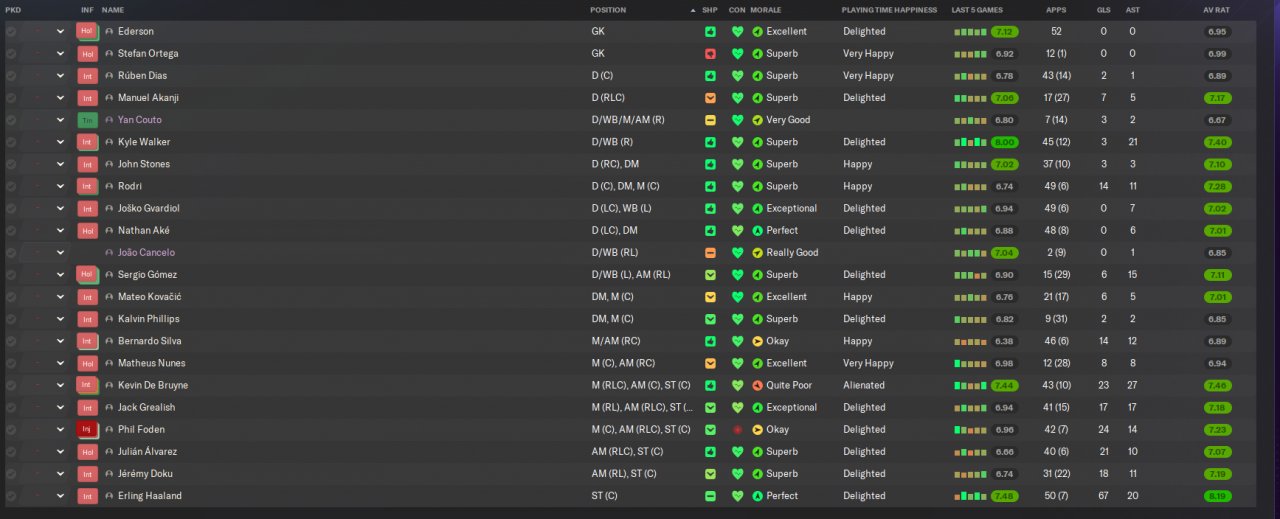The image size is (1280, 519).
Task: Toggle the picked circle for Bernardo Silva
Action: [x=11, y=341]
